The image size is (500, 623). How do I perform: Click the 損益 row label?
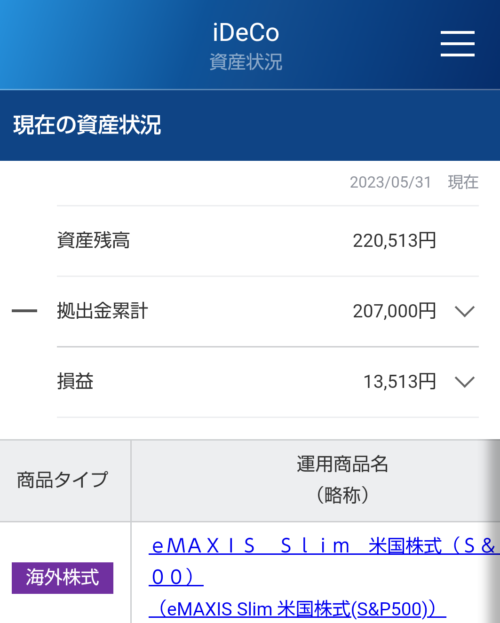[x=75, y=381]
